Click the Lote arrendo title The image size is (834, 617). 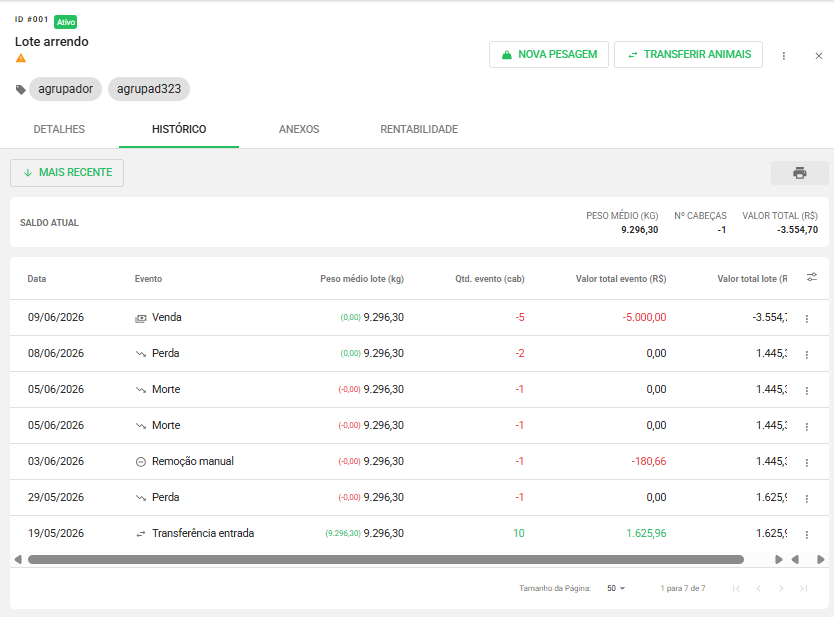pyautogui.click(x=52, y=41)
